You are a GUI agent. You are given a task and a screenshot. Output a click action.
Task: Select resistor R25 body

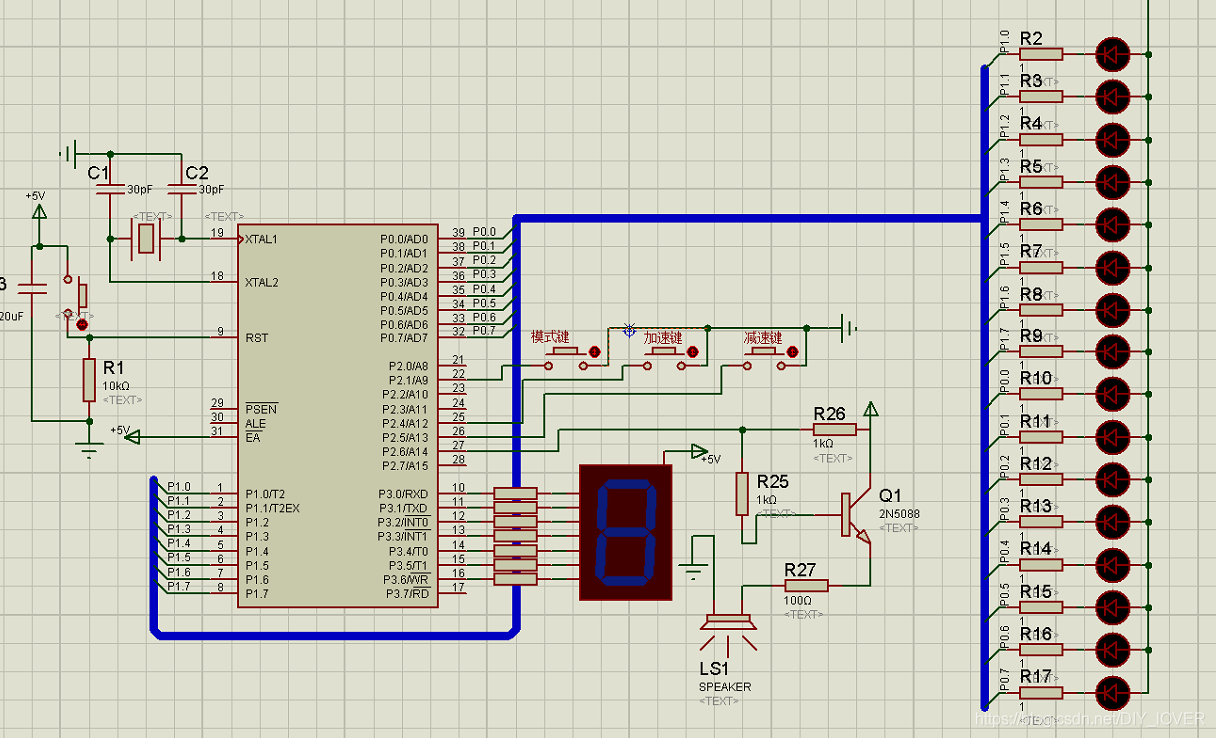tap(742, 494)
